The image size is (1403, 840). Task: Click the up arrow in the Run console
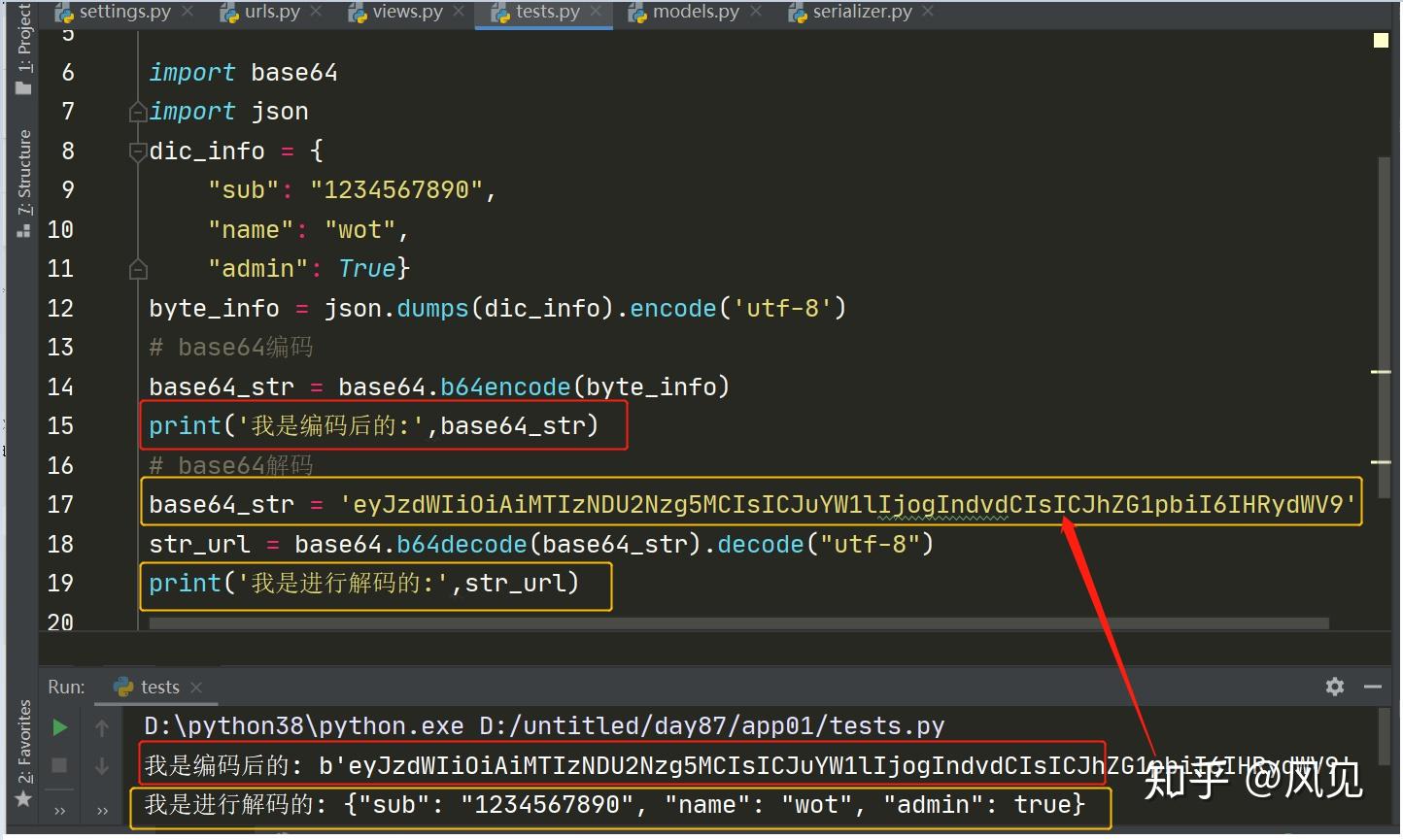coord(102,727)
